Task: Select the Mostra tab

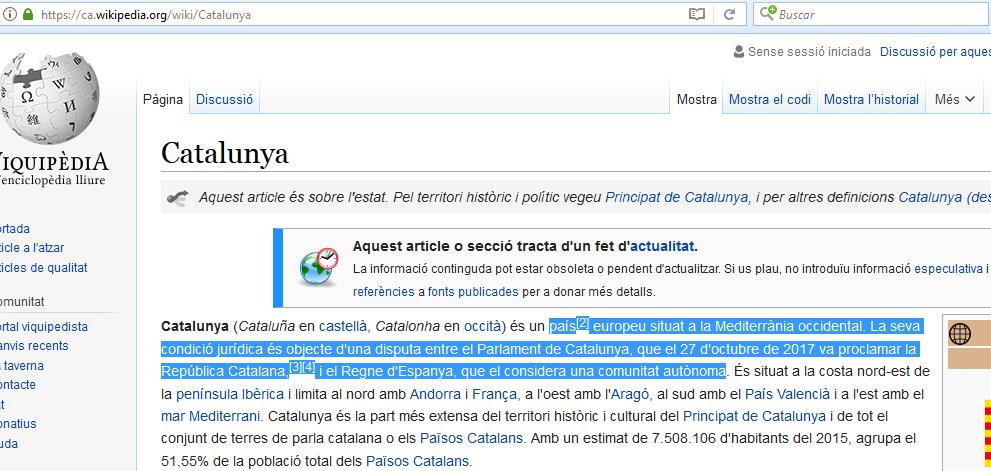Action: pos(696,99)
